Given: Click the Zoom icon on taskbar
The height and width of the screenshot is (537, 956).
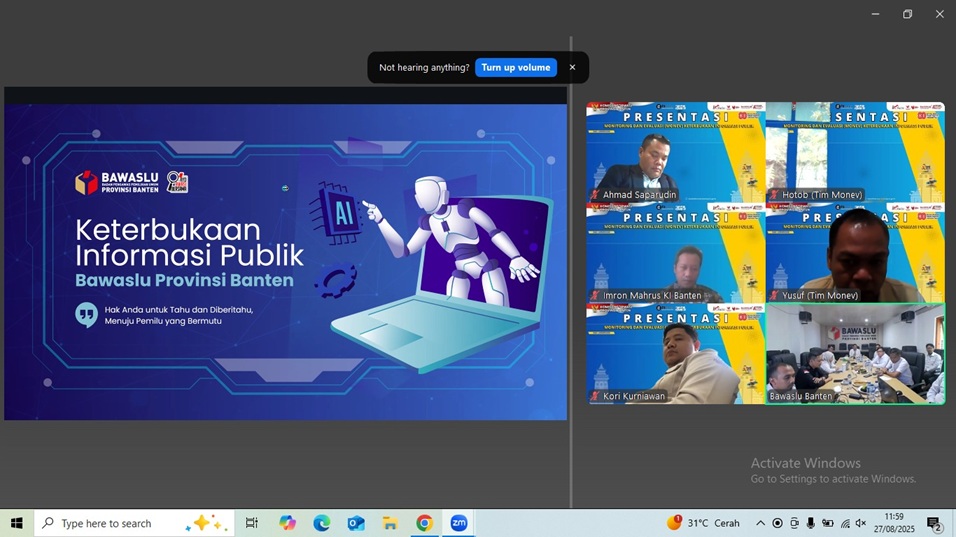Looking at the screenshot, I should pyautogui.click(x=458, y=523).
